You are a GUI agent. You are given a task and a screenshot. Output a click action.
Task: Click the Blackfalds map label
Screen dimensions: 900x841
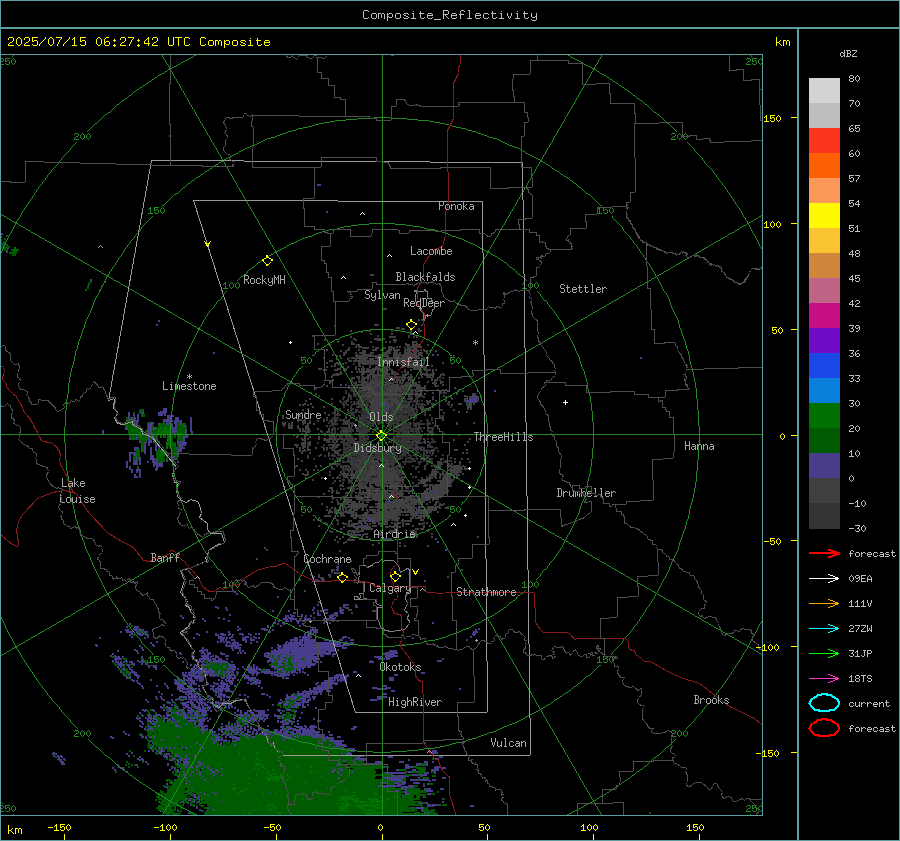425,277
